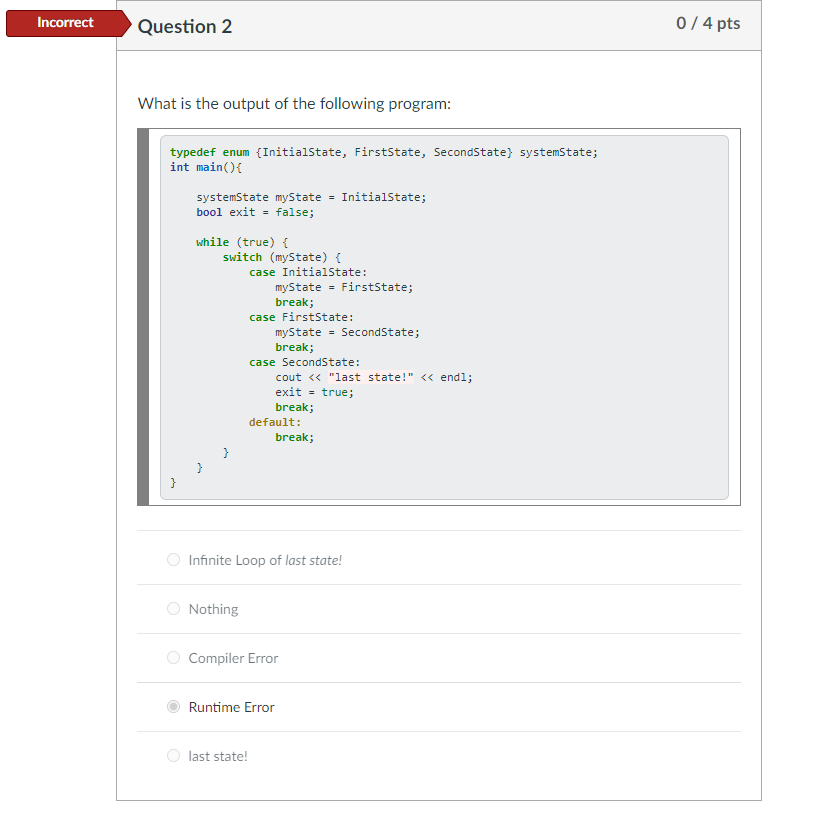
Task: Click the 'case InitialState:' code line
Action: 308,272
